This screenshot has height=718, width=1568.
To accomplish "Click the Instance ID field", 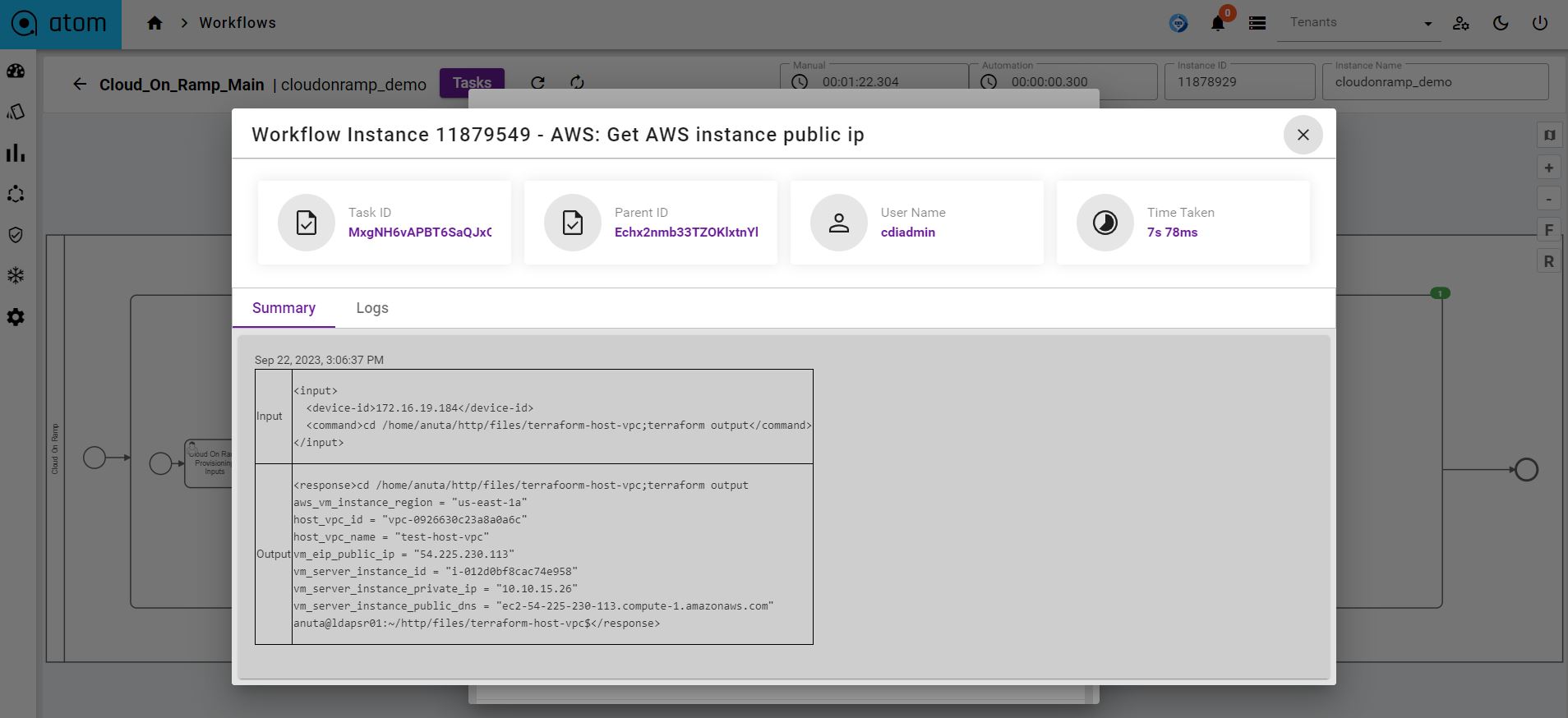I will pyautogui.click(x=1239, y=81).
